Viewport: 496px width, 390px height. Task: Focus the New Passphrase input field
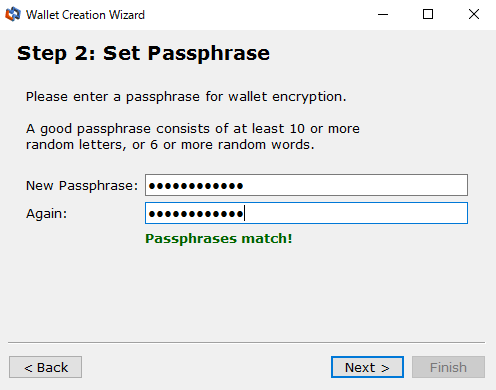coord(306,185)
